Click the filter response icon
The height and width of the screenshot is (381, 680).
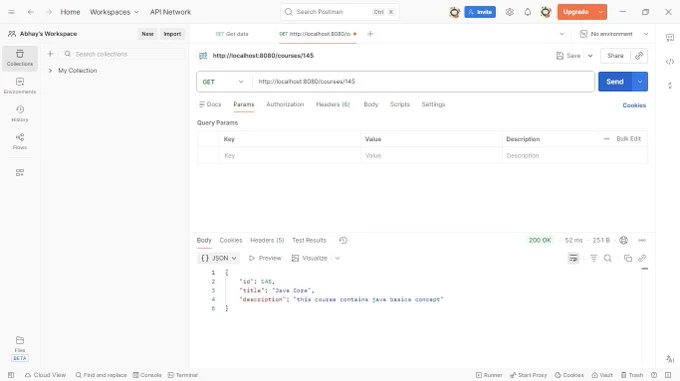[594, 258]
